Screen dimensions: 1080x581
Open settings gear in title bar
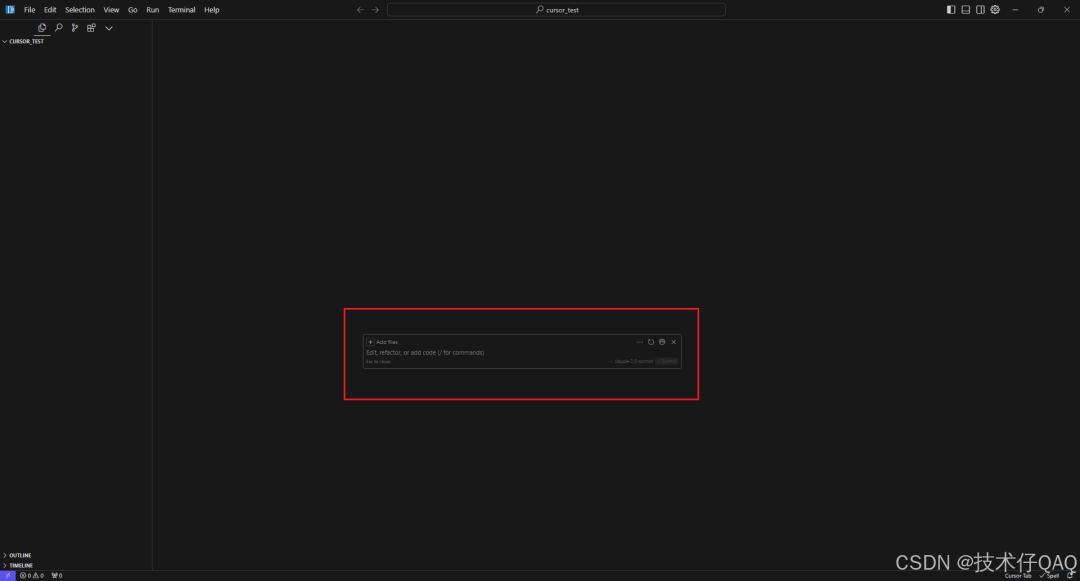995,10
